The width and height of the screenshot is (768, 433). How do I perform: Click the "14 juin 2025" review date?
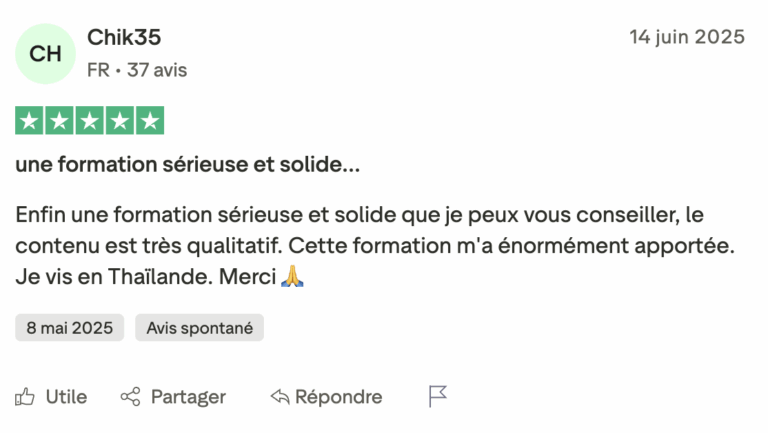(686, 37)
